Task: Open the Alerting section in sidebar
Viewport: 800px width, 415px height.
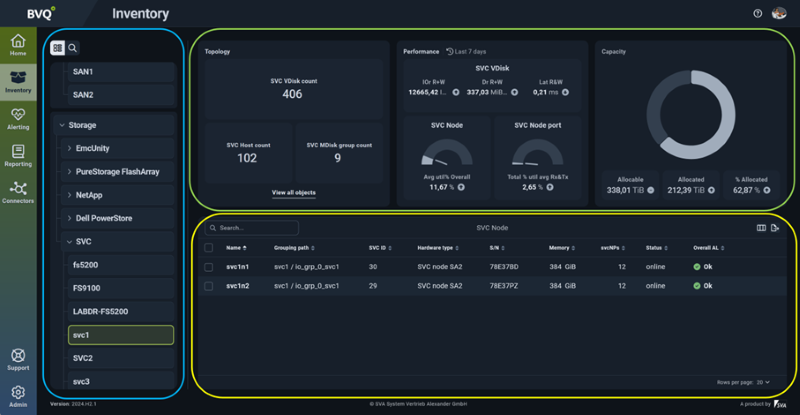Action: pyautogui.click(x=18, y=118)
